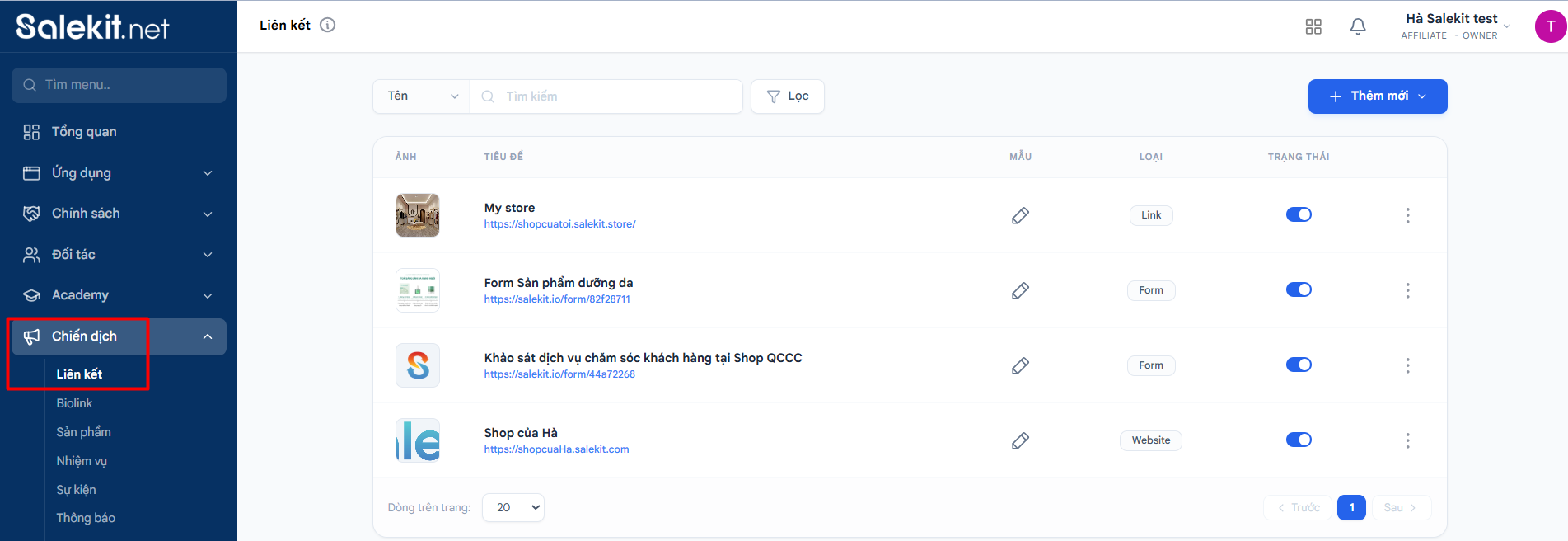Click the edit pencil icon for My store
The height and width of the screenshot is (541, 1568).
pyautogui.click(x=1020, y=215)
